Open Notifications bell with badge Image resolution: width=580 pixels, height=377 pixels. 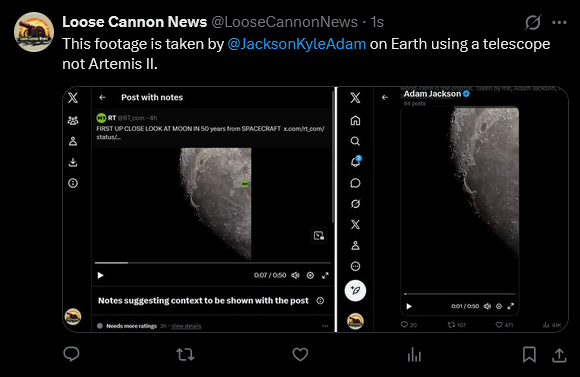coord(355,162)
